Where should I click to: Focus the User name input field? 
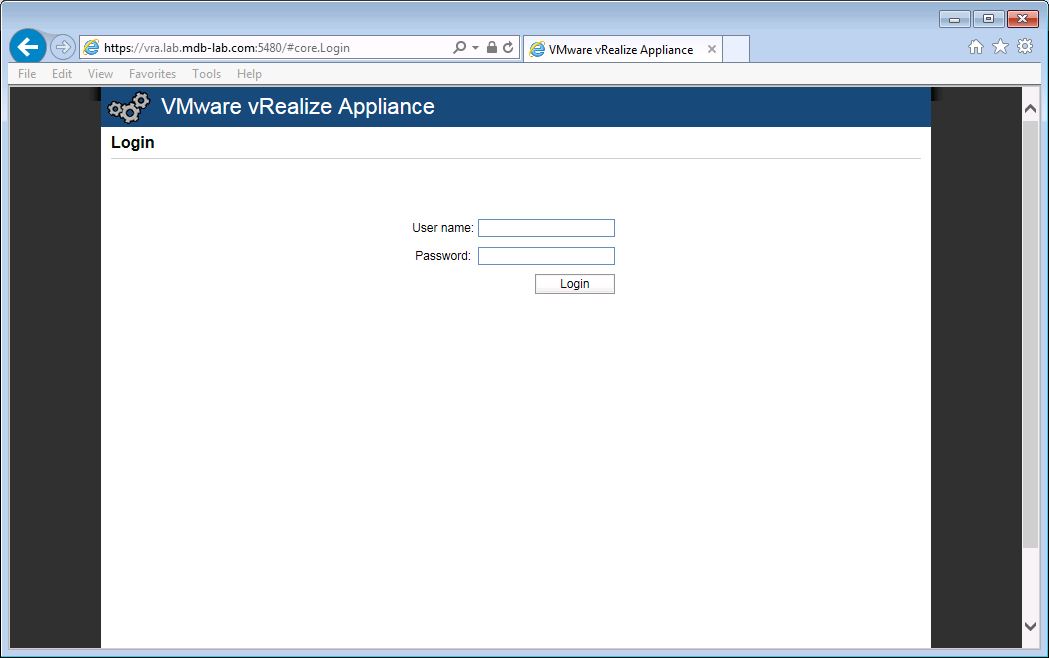(546, 228)
